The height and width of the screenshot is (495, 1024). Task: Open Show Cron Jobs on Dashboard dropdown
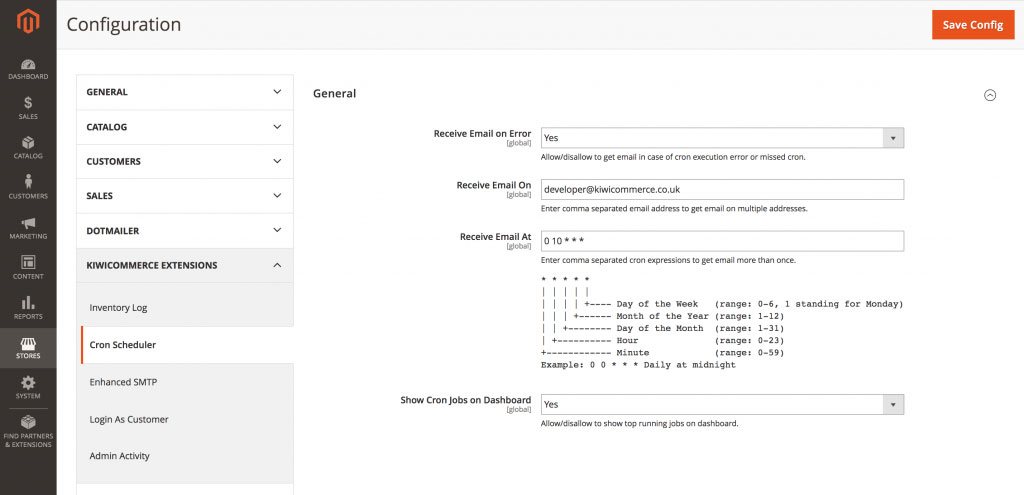click(x=722, y=405)
